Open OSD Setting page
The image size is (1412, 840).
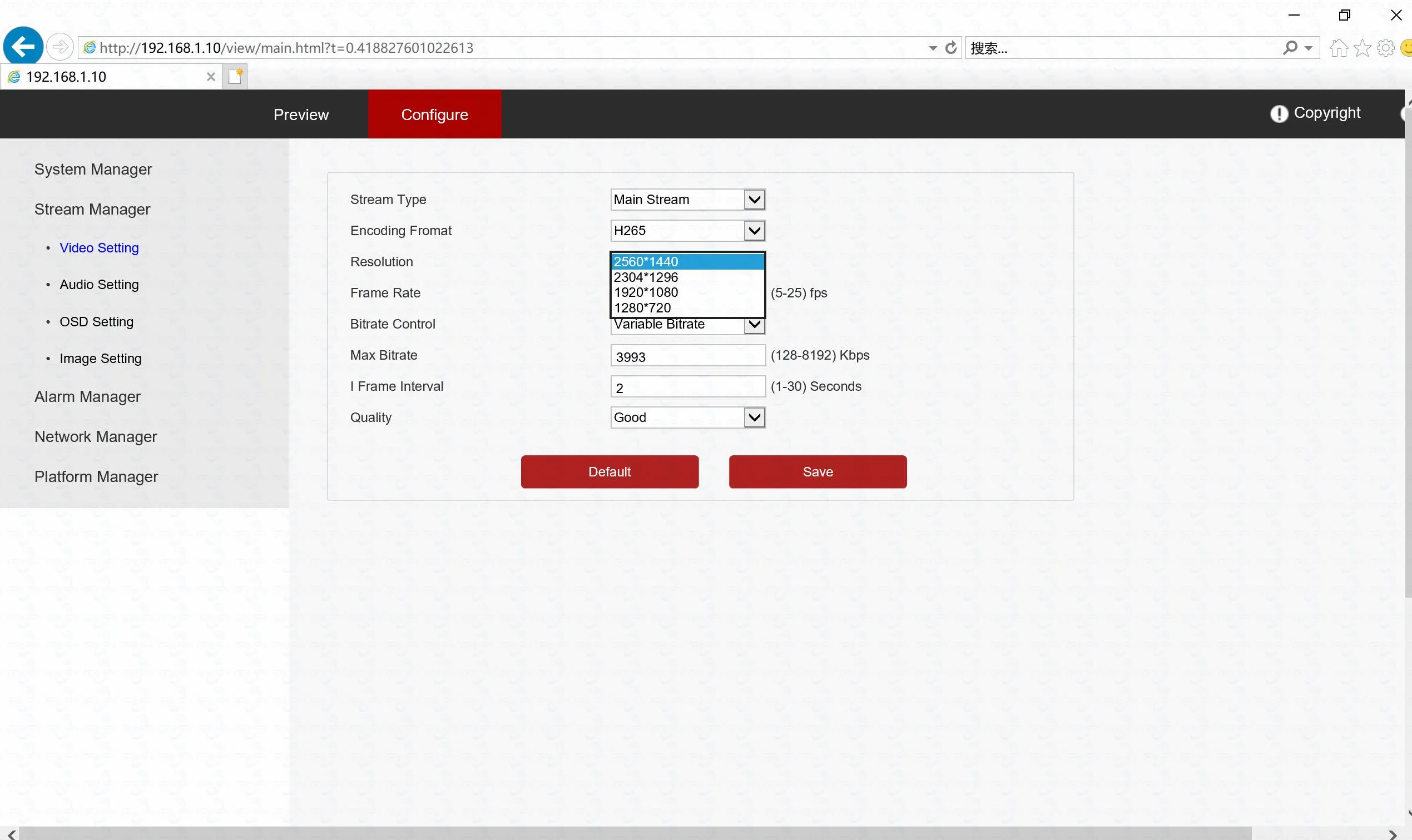click(x=96, y=321)
